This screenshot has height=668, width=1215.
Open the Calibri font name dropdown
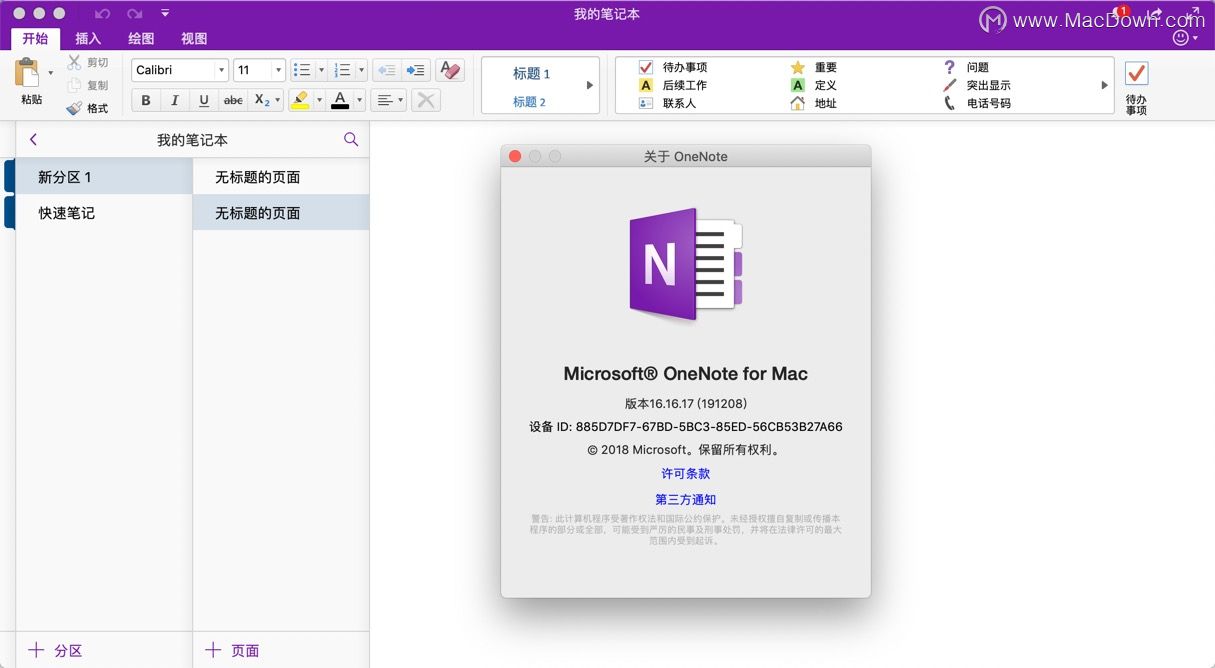[x=222, y=70]
